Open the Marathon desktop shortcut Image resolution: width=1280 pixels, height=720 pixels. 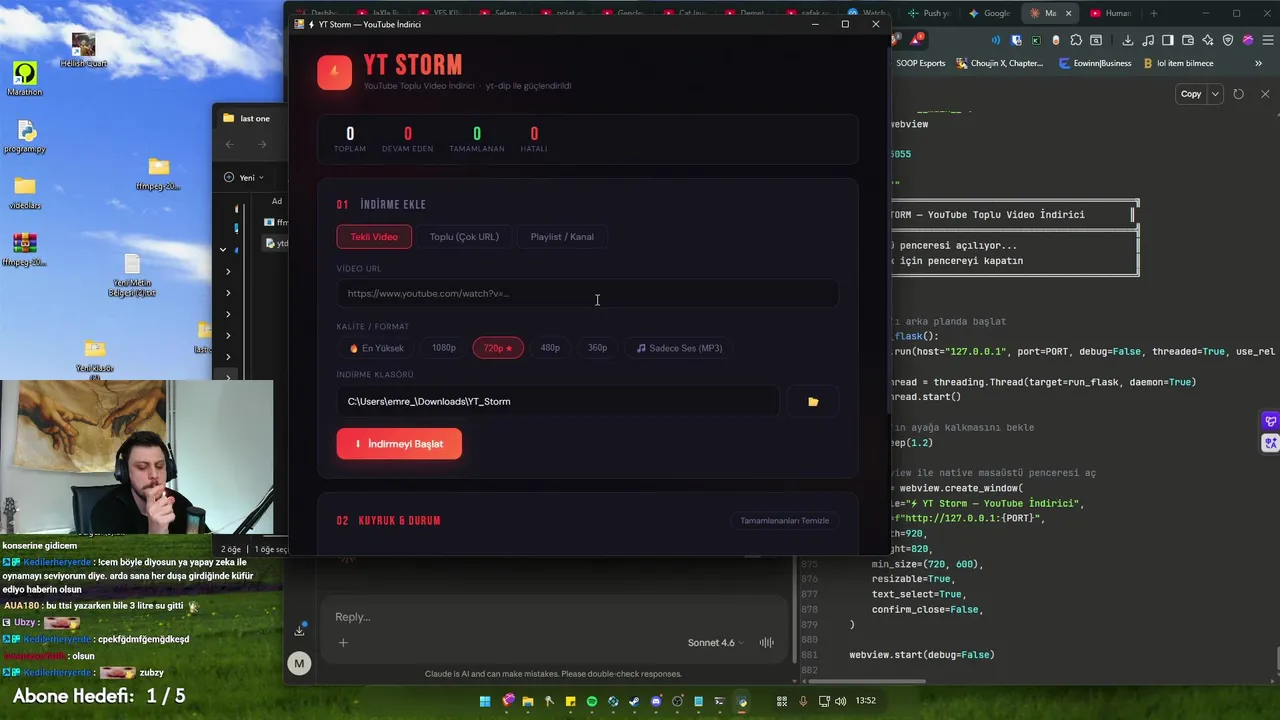tap(25, 79)
